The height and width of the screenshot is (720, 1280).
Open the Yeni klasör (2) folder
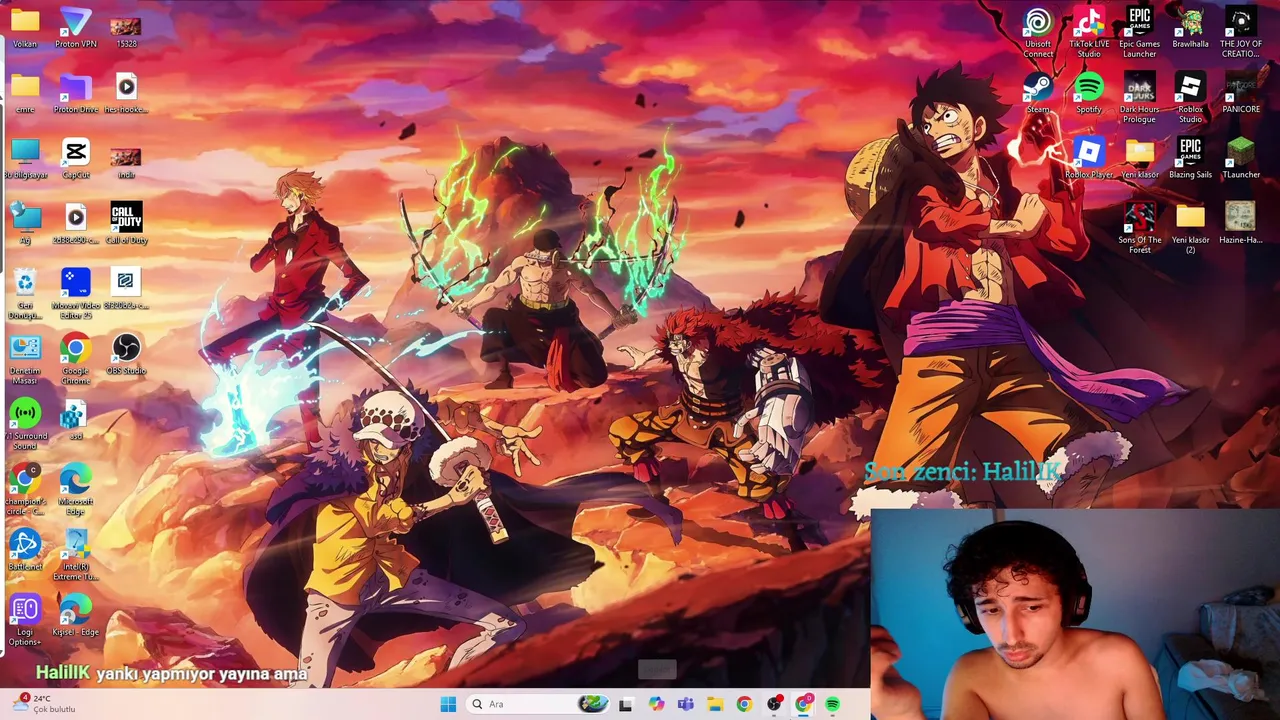click(x=1190, y=228)
